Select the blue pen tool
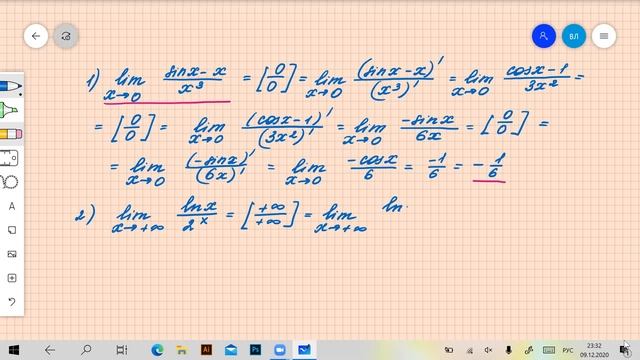Image resolution: width=640 pixels, height=360 pixels. click(x=11, y=87)
